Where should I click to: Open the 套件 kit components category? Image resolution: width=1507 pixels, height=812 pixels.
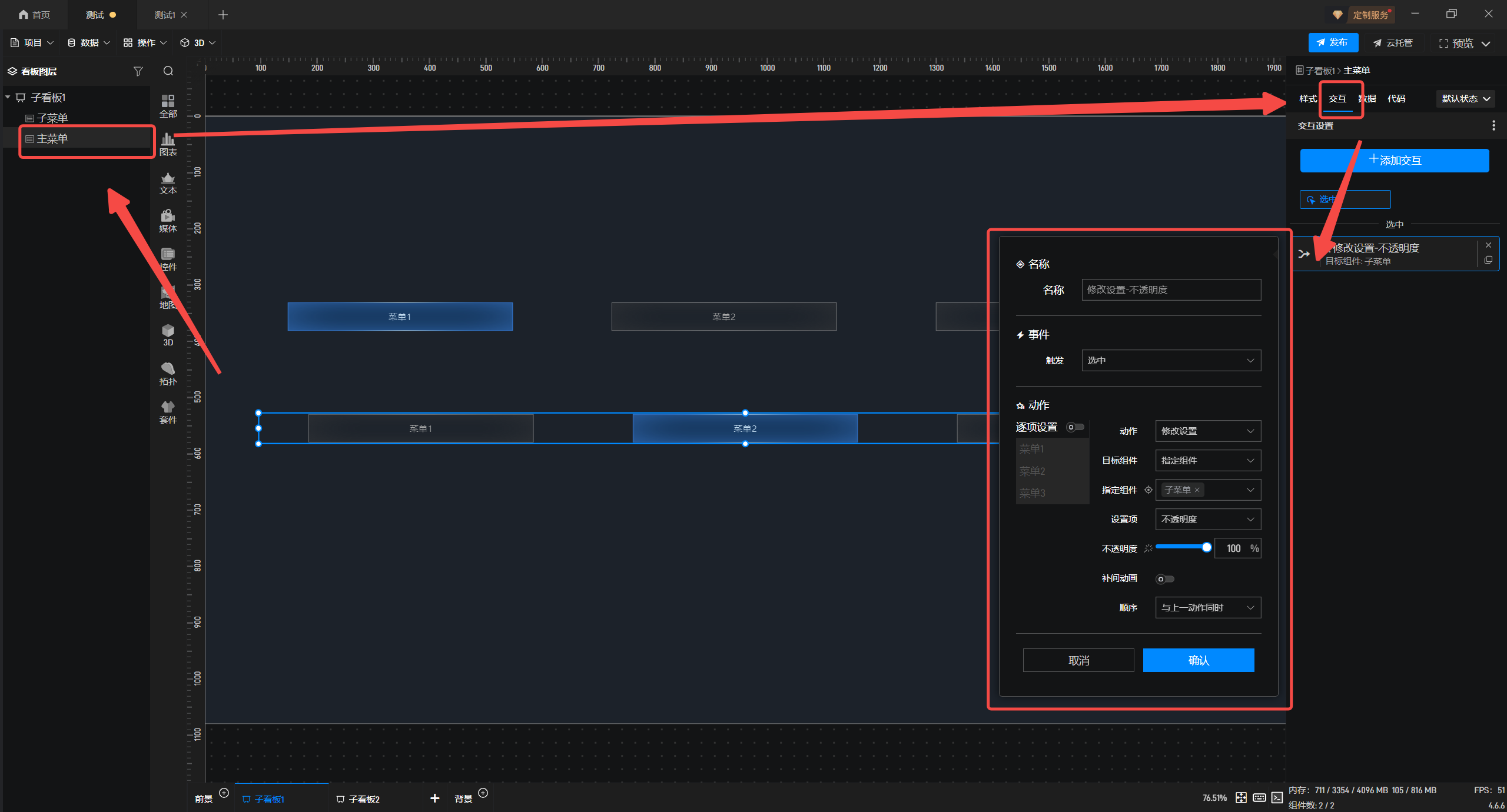168,411
